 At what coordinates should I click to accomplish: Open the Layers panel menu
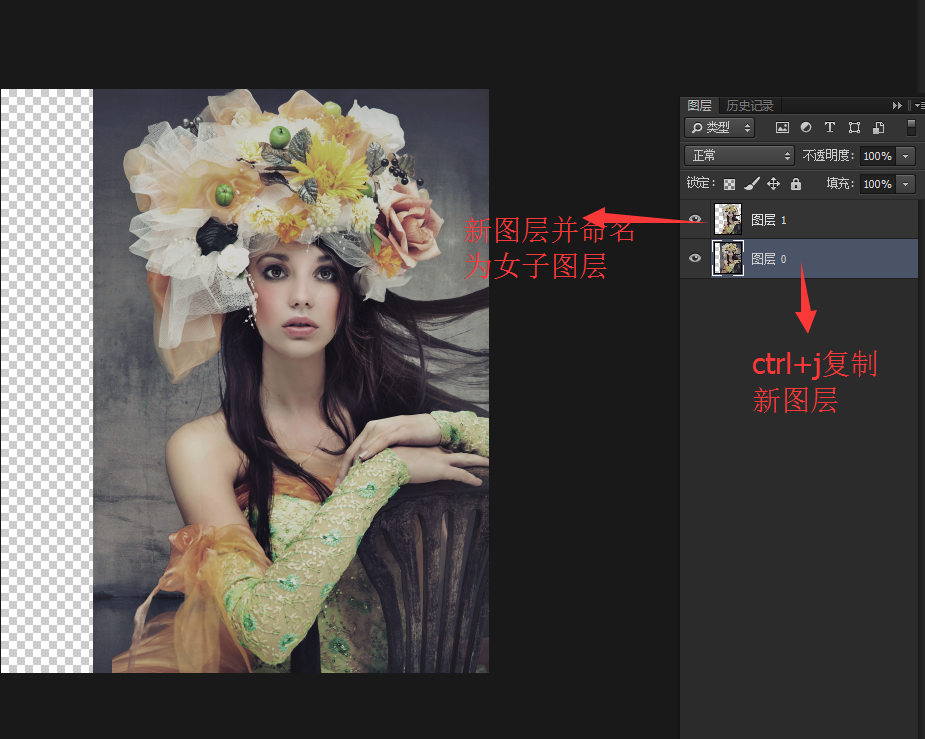(x=918, y=105)
